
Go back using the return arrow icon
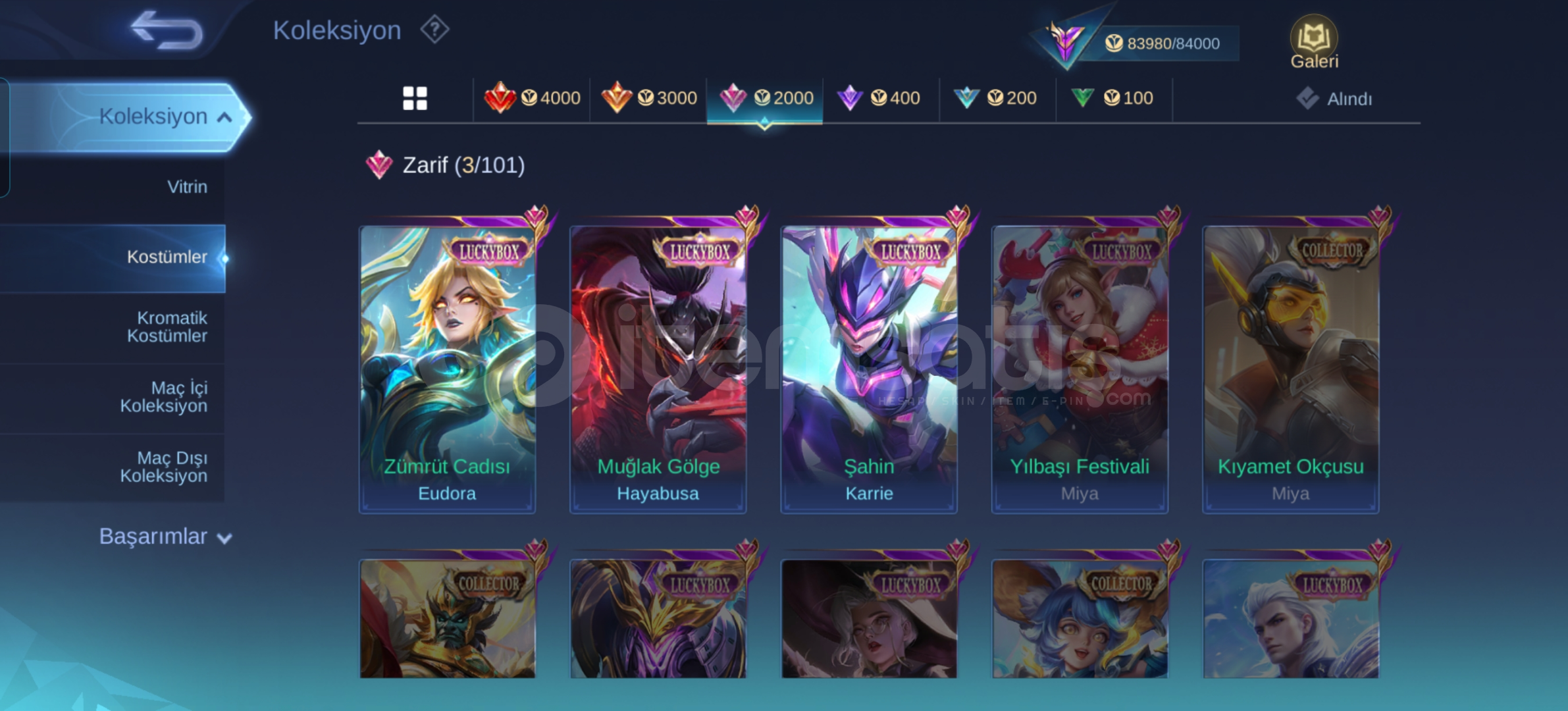tap(167, 30)
